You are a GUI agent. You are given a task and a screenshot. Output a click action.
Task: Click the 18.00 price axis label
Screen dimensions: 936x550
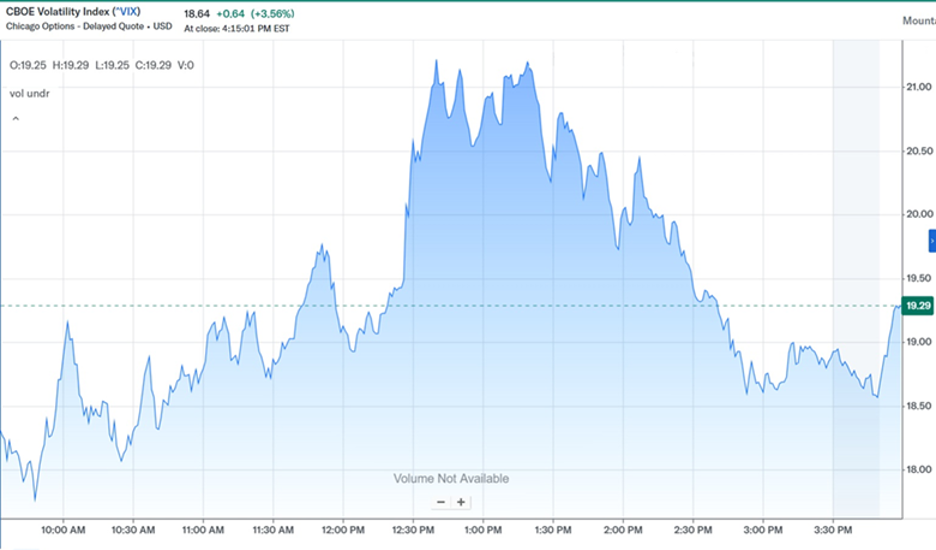(919, 469)
